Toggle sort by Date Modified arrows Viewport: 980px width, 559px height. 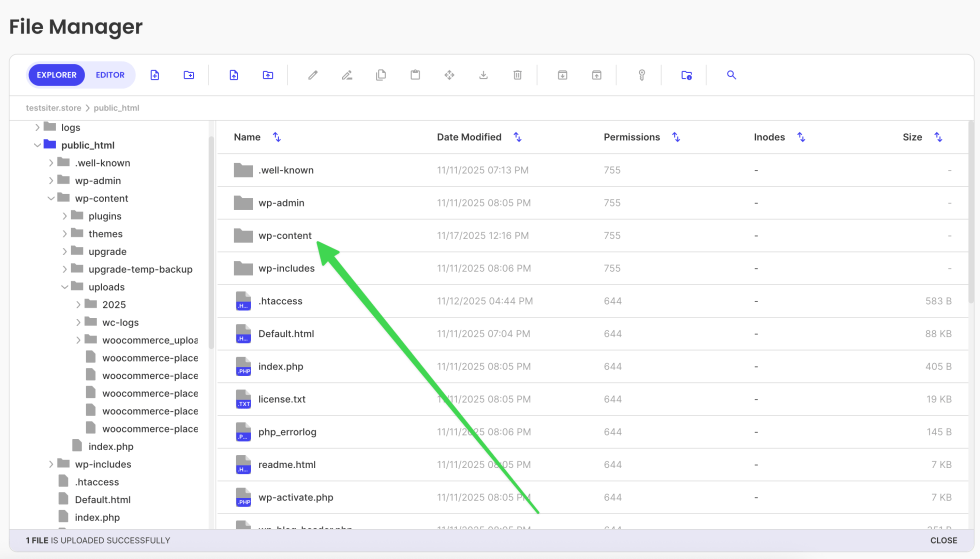click(x=518, y=137)
